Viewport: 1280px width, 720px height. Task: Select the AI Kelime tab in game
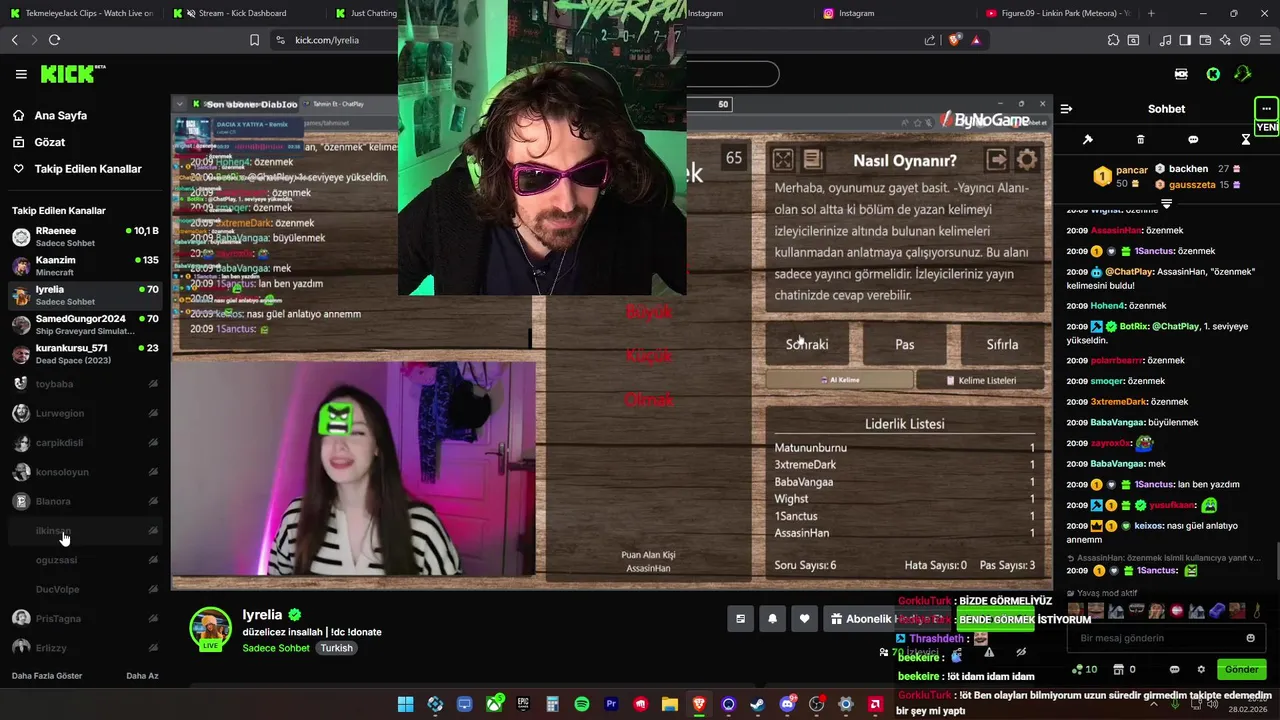tap(840, 380)
